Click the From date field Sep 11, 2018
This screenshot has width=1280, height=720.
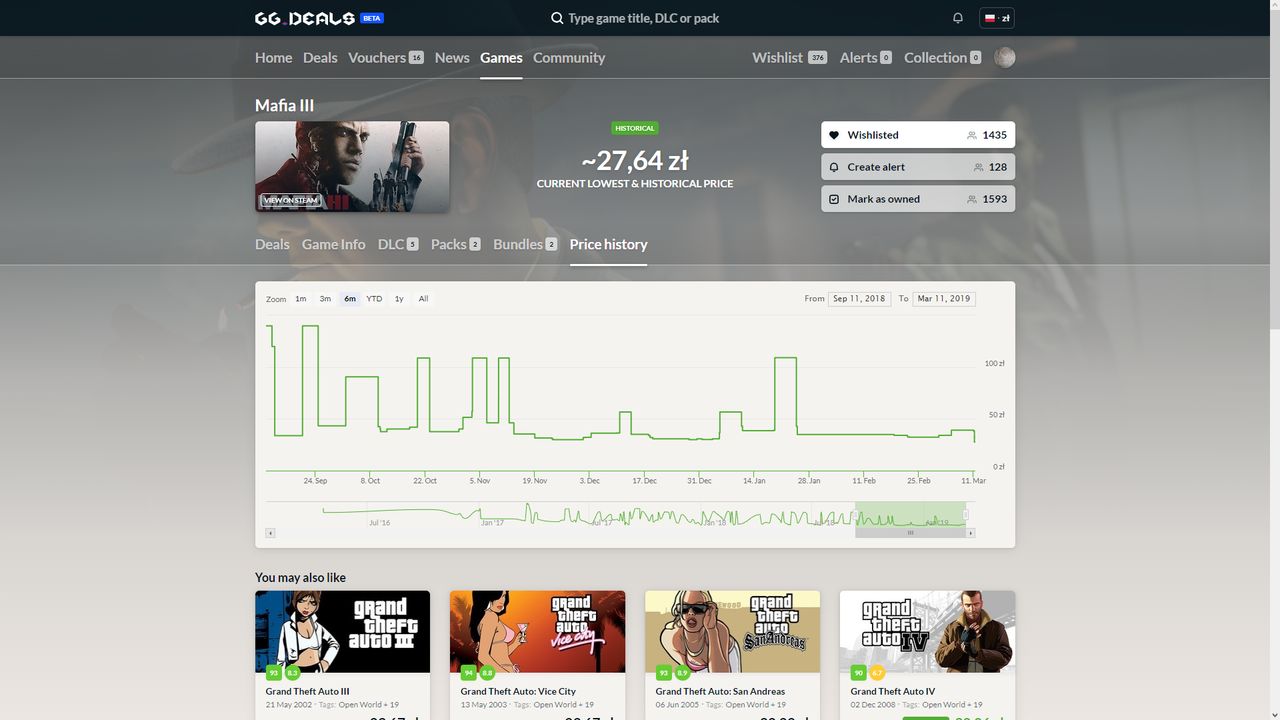point(859,299)
